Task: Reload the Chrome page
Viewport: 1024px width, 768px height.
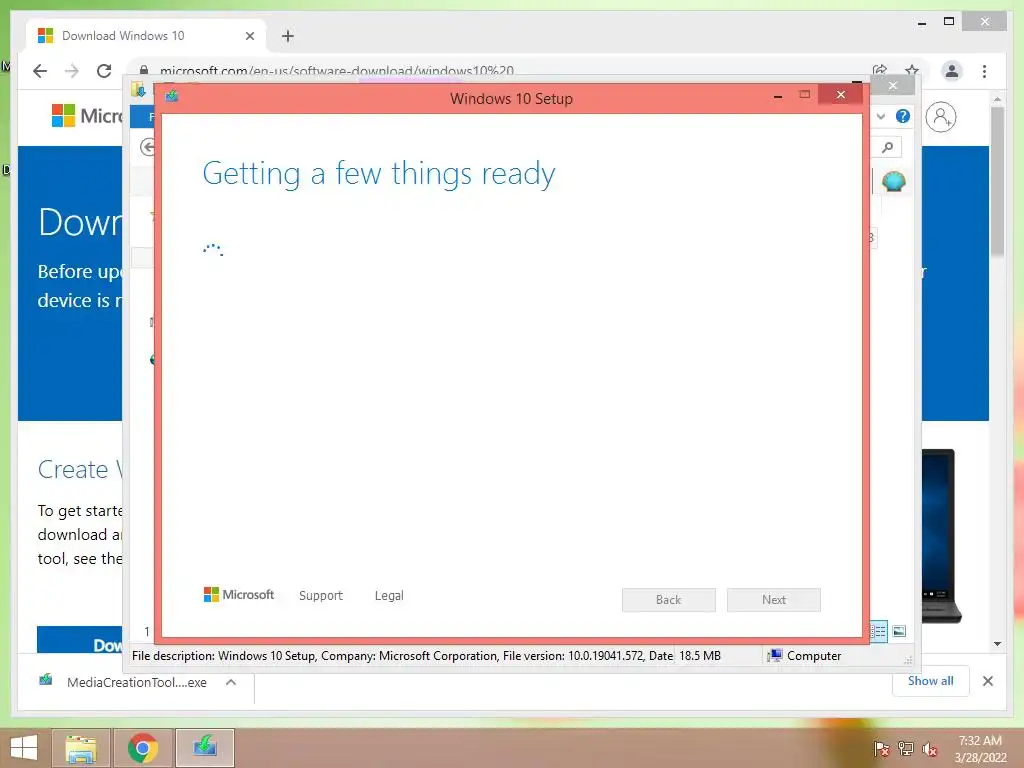Action: (x=104, y=71)
